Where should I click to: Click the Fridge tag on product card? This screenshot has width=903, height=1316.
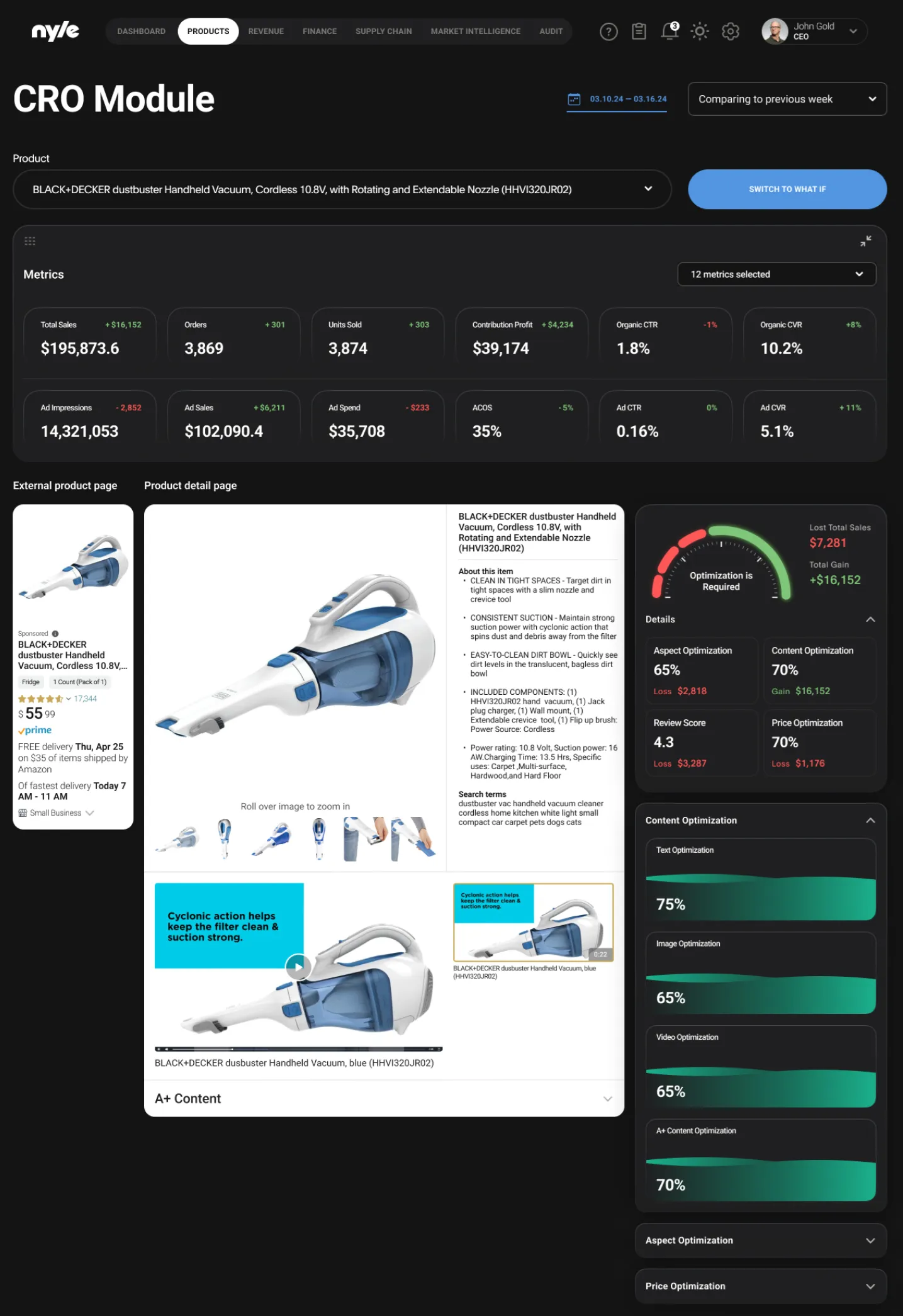(x=31, y=682)
